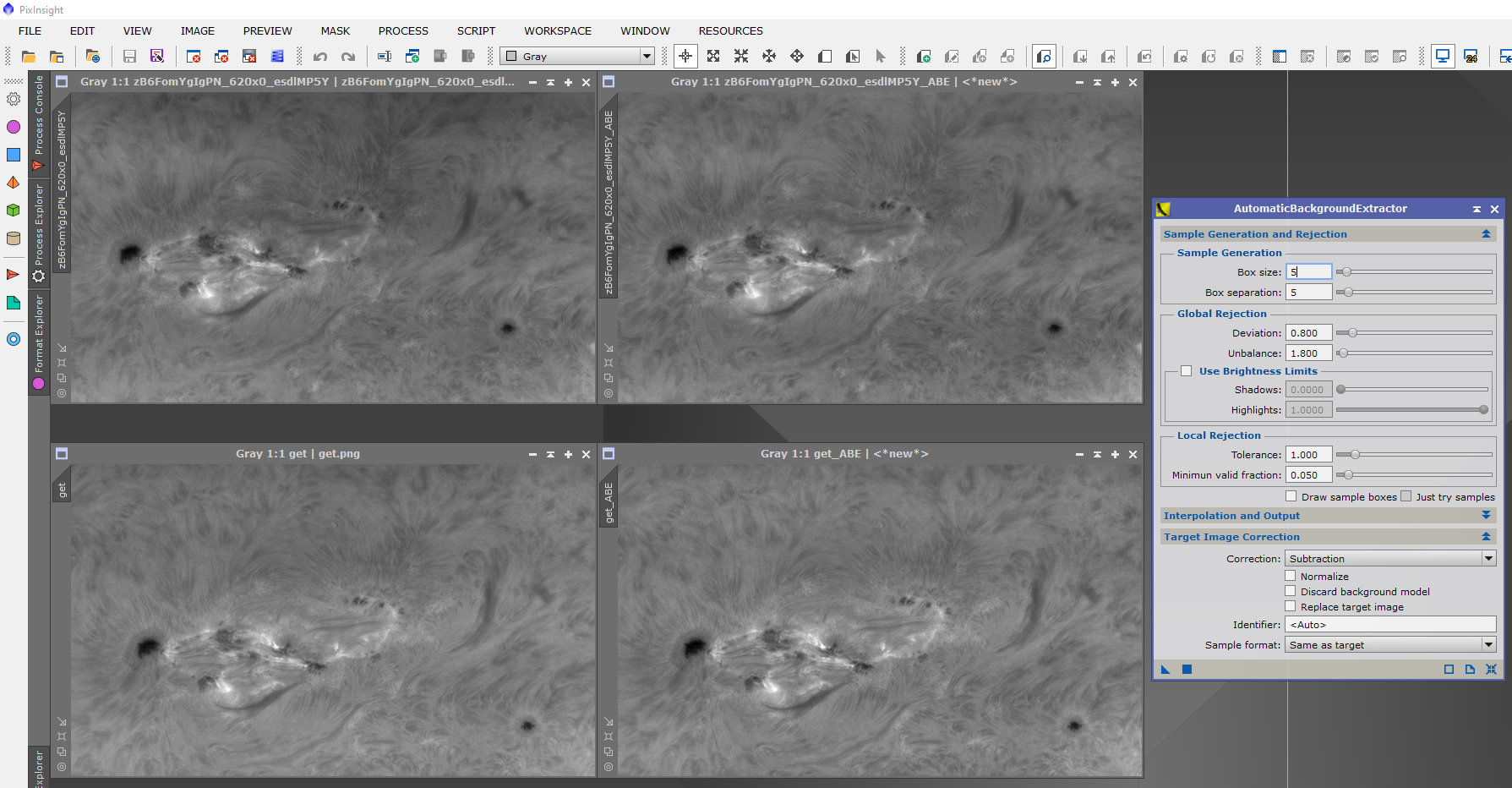Open the Gray channel selector dropdown
The height and width of the screenshot is (788, 1512).
tap(577, 57)
